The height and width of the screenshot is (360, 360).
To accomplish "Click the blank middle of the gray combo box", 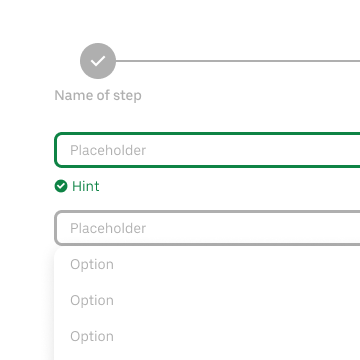I will [253, 228].
